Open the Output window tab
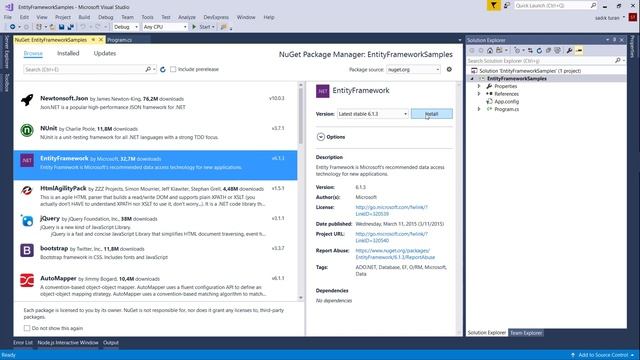 111,343
